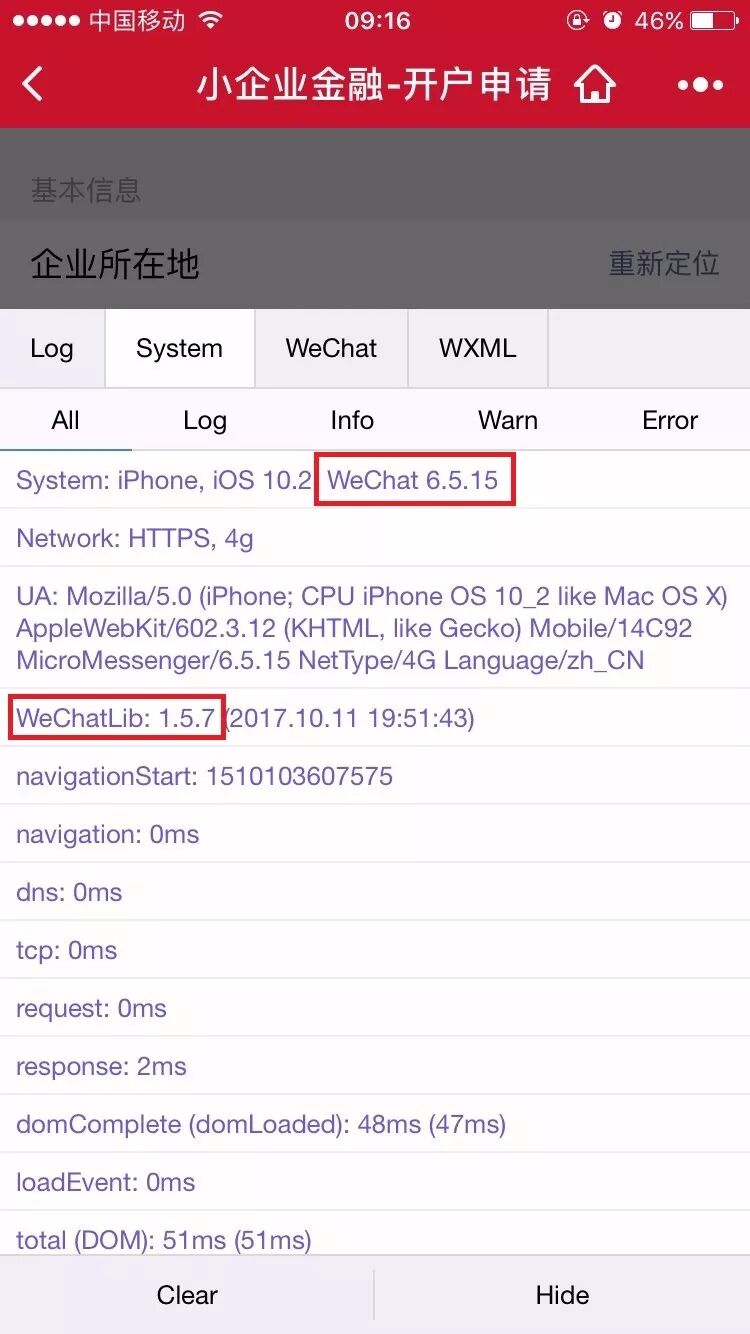
Task: Tap the back arrow in header
Action: tap(33, 84)
